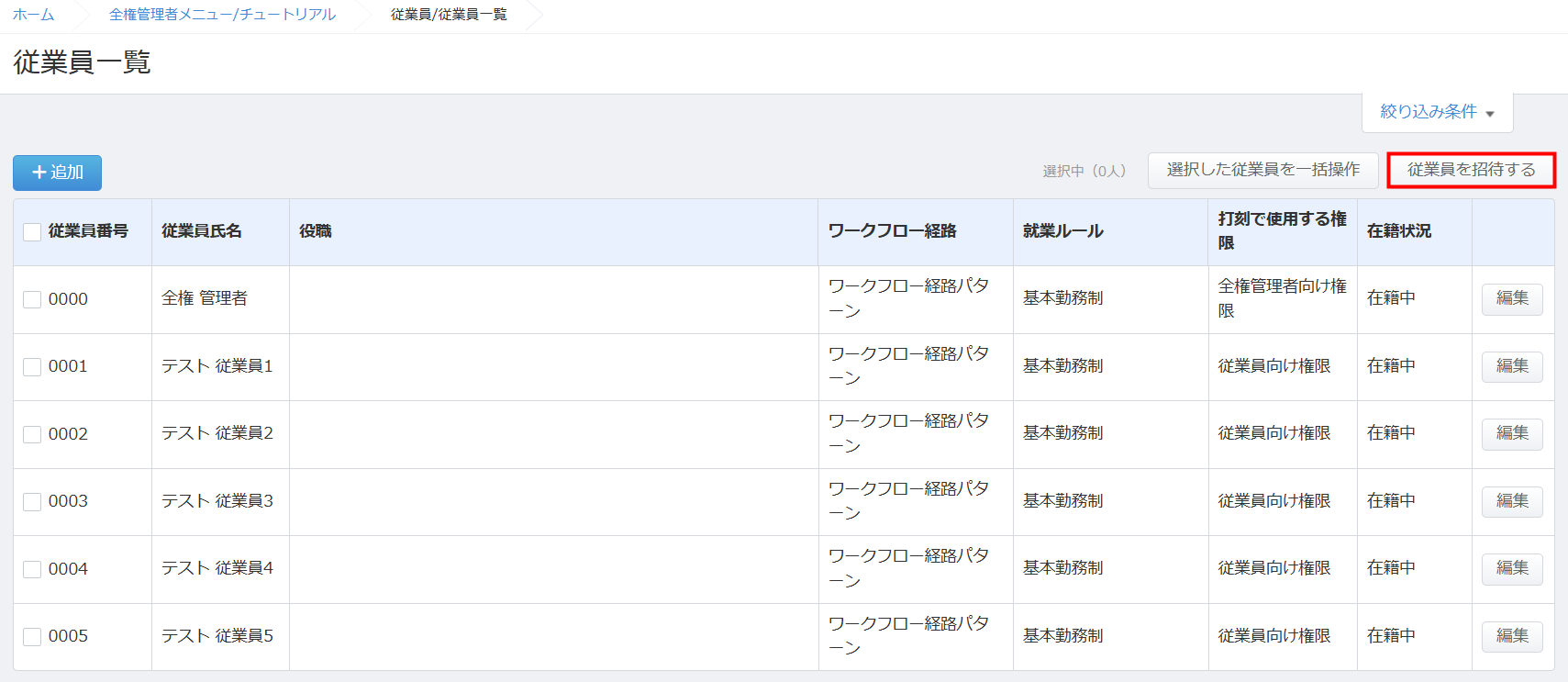Image resolution: width=1568 pixels, height=682 pixels.
Task: Tick the checkbox for employee 0002
Action: click(x=32, y=434)
